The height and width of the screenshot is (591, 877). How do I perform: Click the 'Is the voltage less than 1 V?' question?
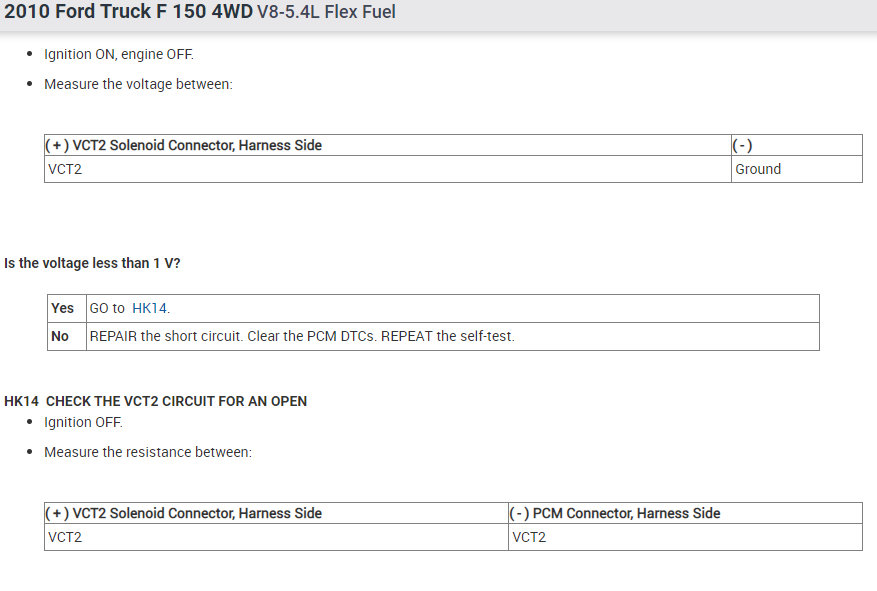92,263
